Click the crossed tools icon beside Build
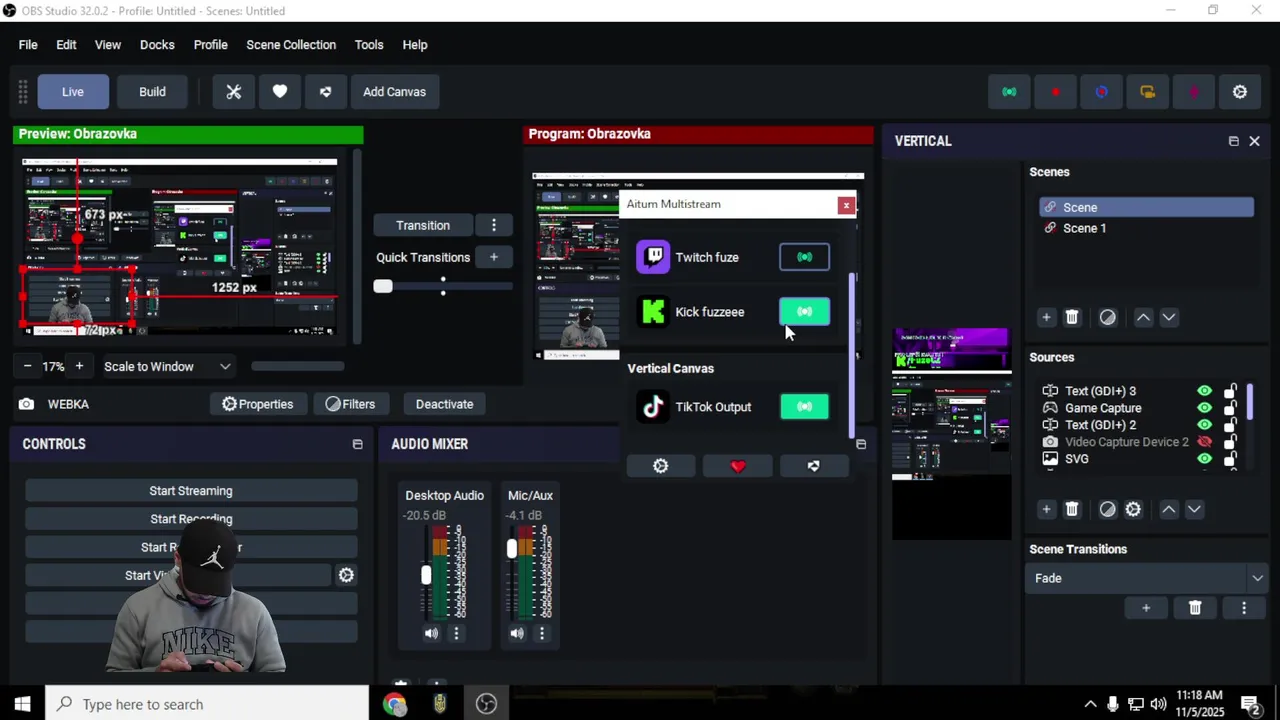 point(234,92)
